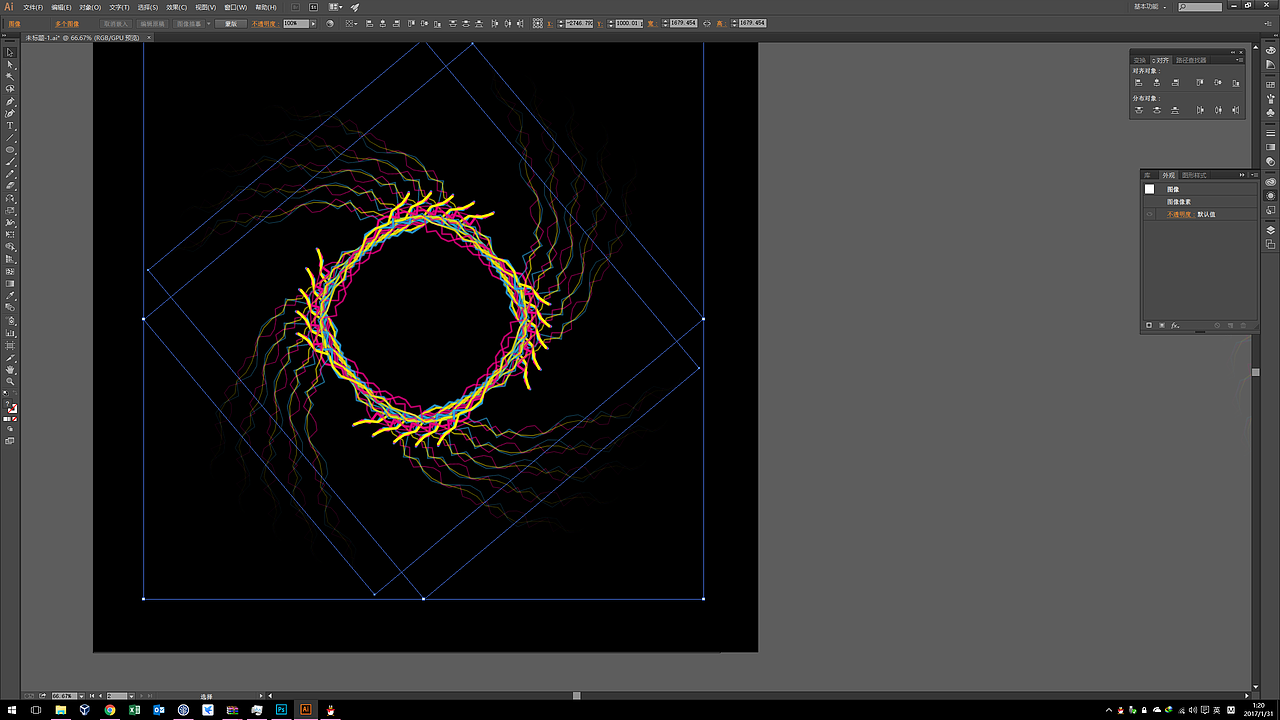Viewport: 1280px width, 720px height.
Task: Open Excel from the Windows taskbar
Action: [134, 709]
